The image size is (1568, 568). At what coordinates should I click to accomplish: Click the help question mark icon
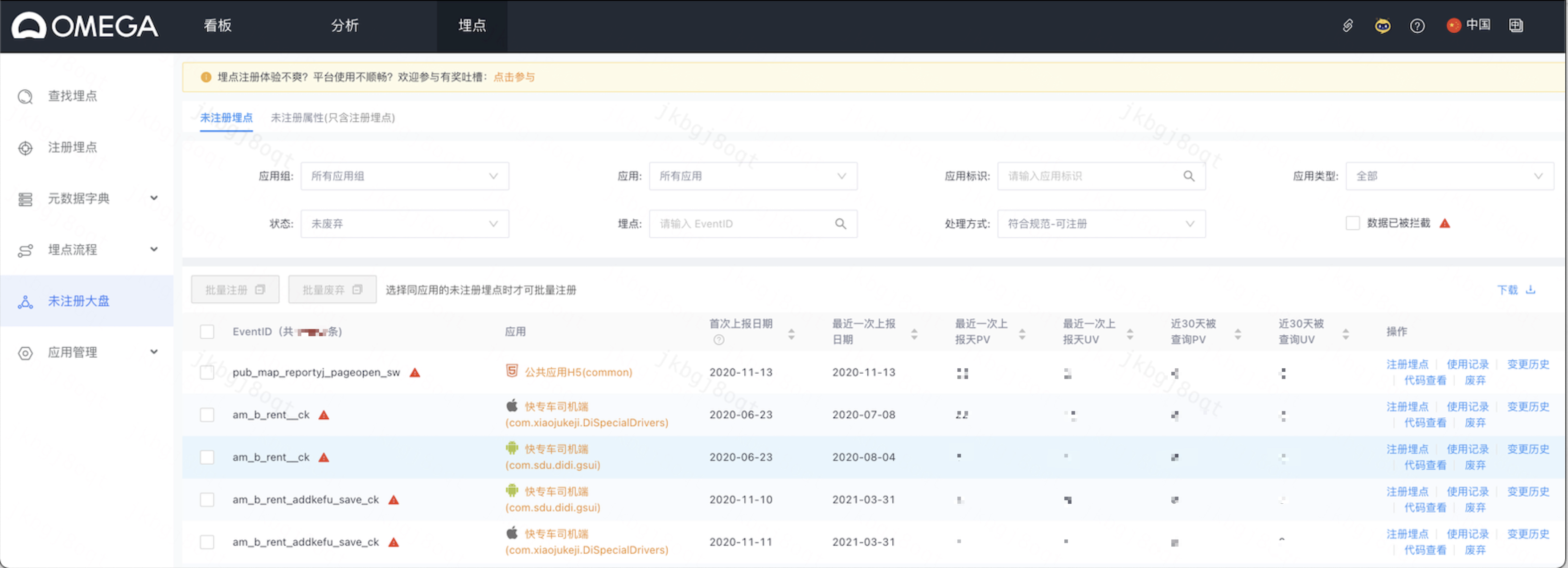(x=1417, y=25)
